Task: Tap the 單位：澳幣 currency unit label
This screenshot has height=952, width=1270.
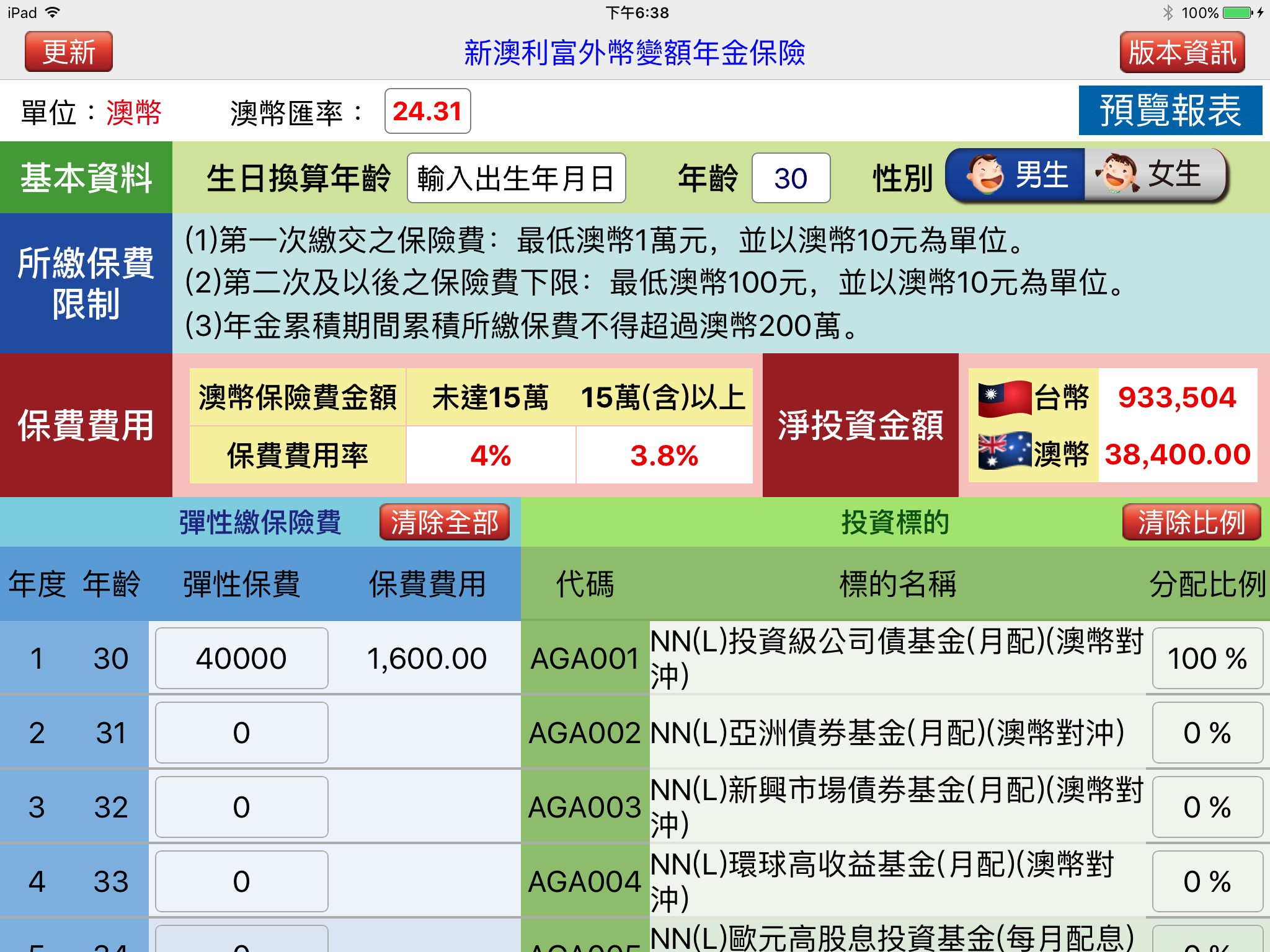Action: (91, 113)
